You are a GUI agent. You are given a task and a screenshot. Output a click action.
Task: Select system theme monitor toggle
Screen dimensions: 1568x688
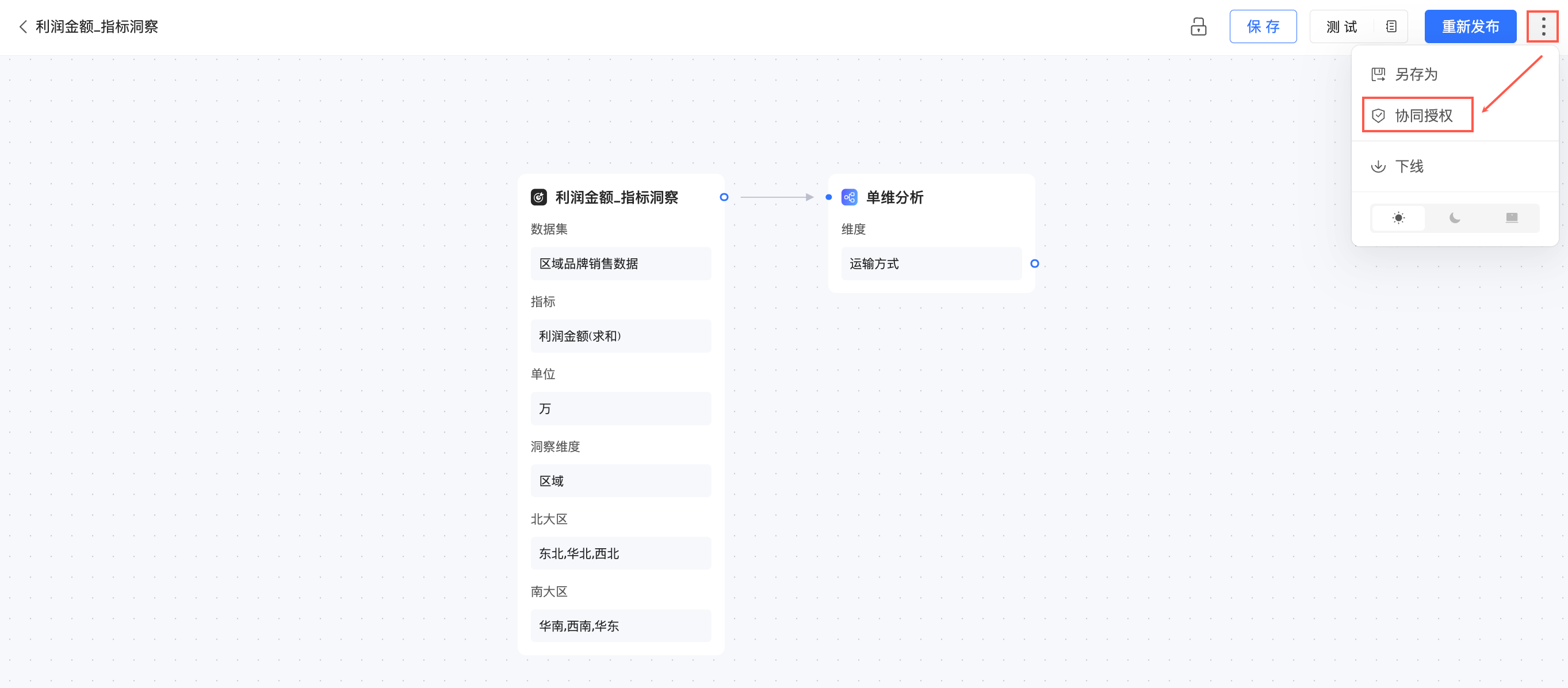pos(1512,218)
